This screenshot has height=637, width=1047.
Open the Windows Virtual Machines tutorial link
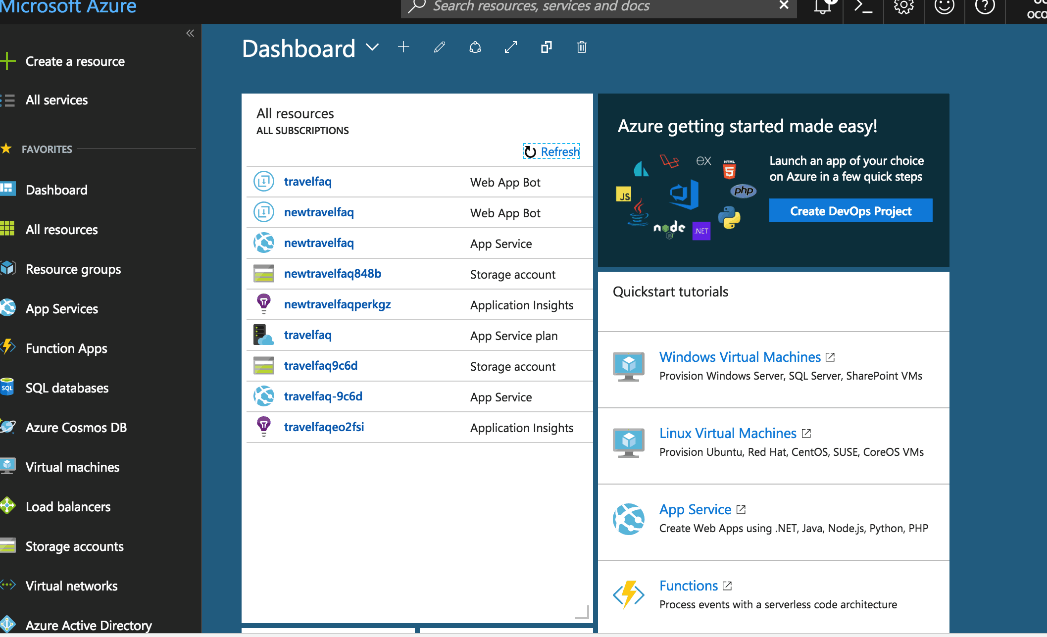click(x=740, y=357)
